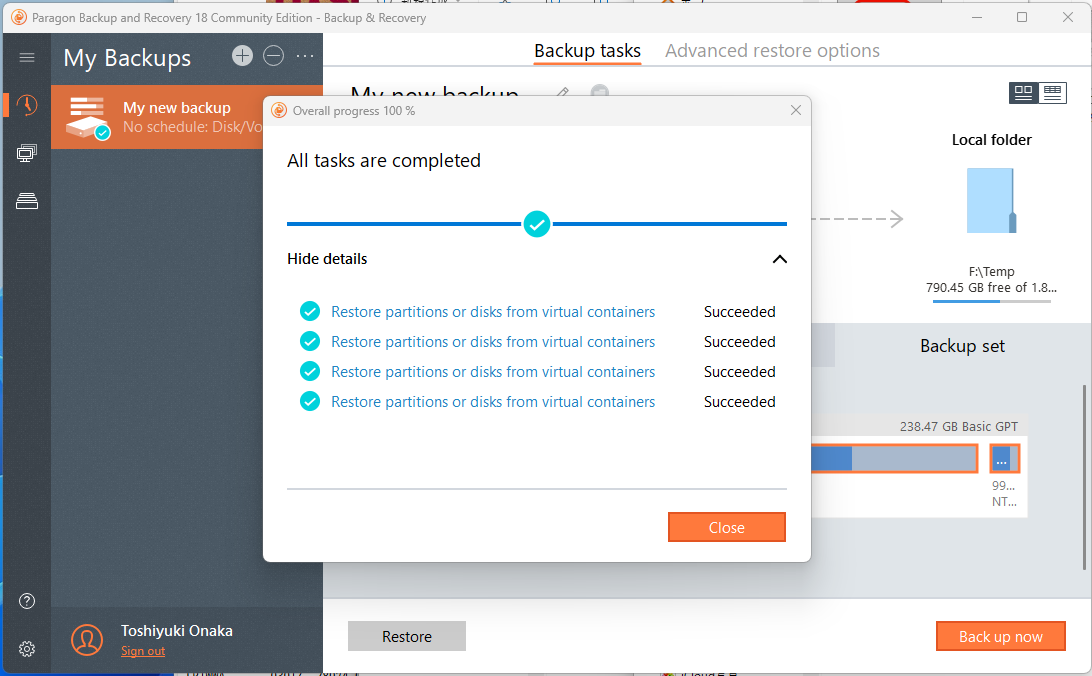Open the Help question mark icon
This screenshot has height=676, width=1092.
[26, 601]
